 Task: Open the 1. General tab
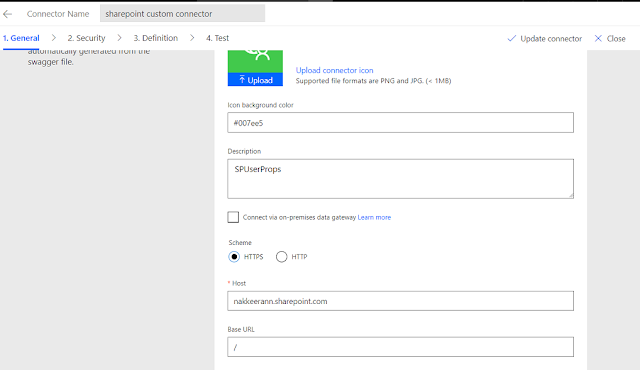click(x=21, y=38)
